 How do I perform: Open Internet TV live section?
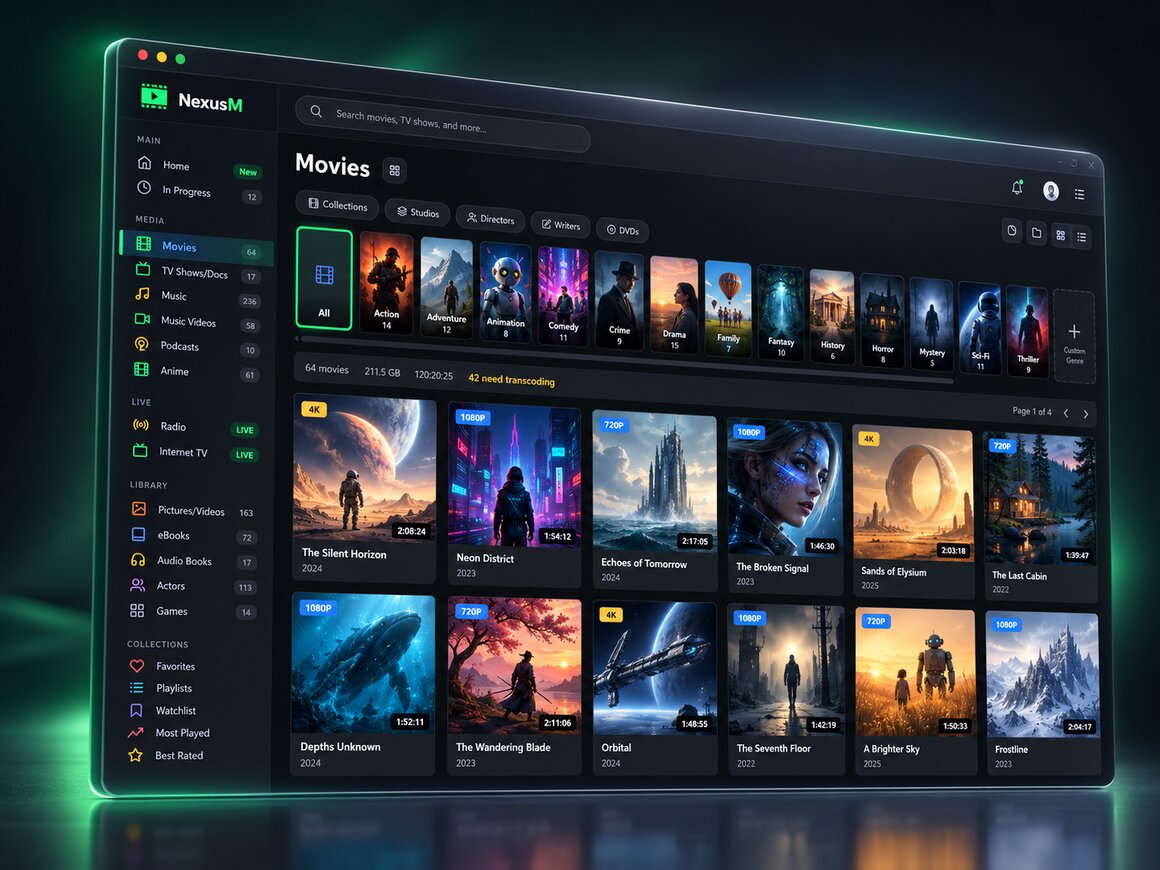(194, 452)
